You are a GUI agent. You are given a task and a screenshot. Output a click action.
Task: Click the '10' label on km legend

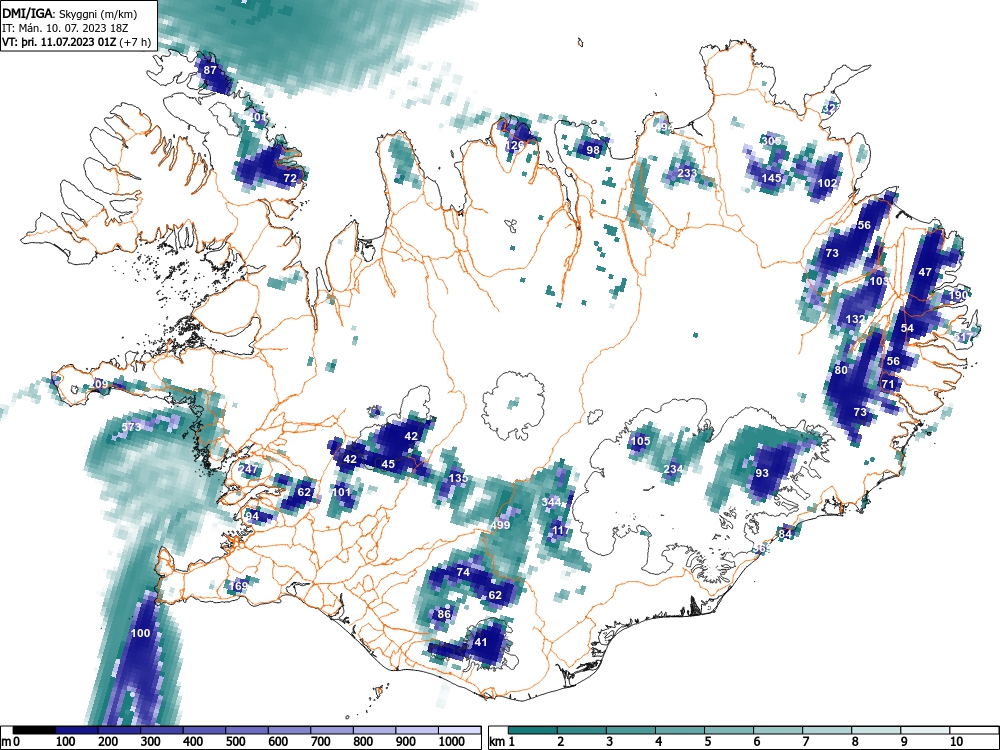(956, 742)
